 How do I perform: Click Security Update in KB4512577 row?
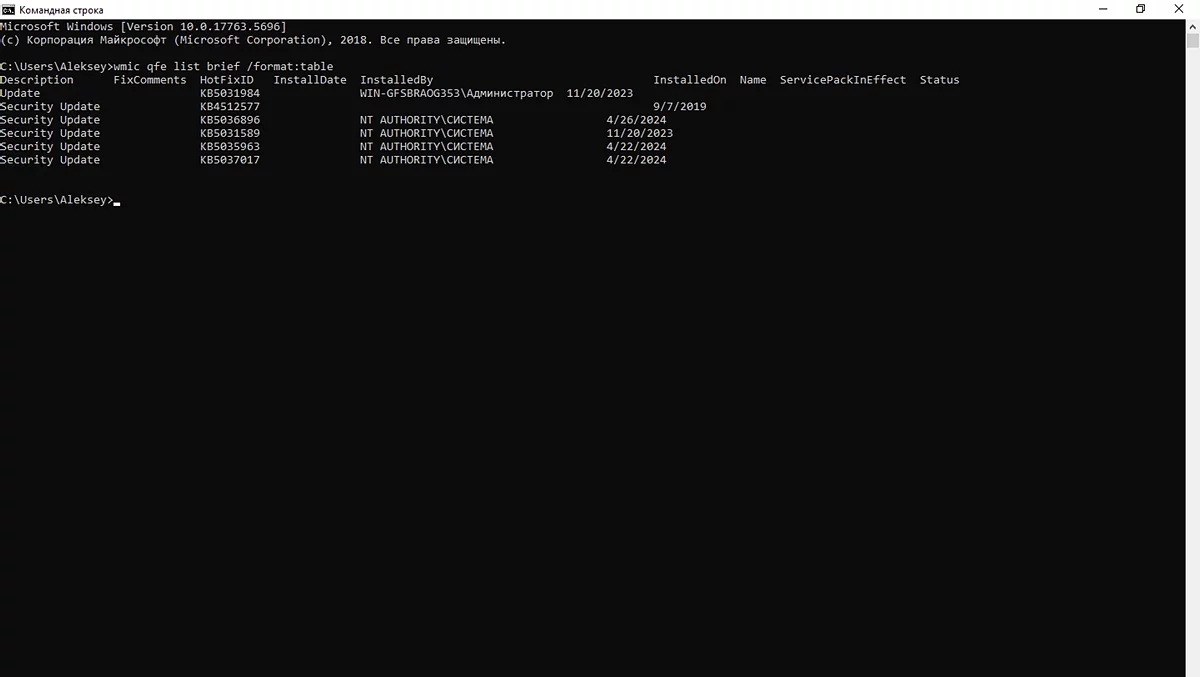pos(50,106)
